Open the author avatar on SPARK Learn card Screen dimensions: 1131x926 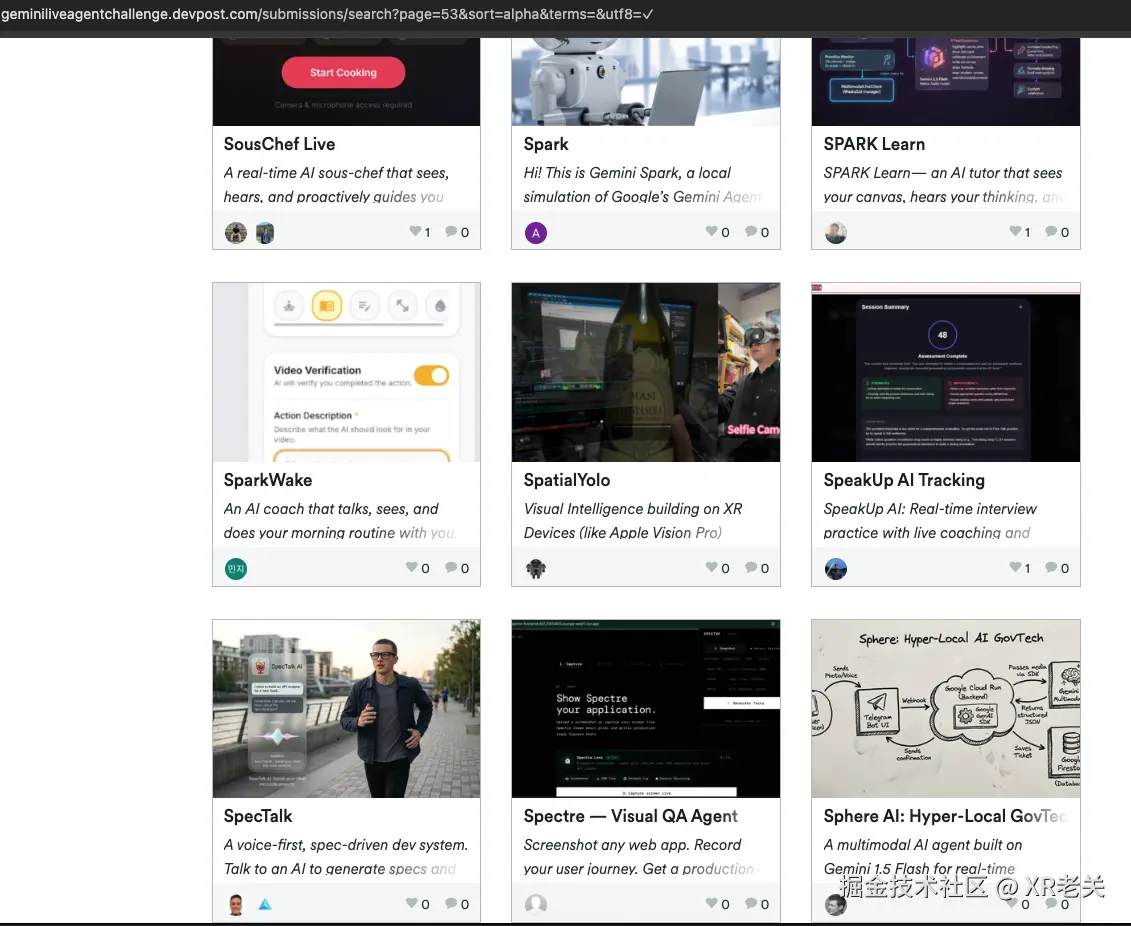(x=836, y=232)
